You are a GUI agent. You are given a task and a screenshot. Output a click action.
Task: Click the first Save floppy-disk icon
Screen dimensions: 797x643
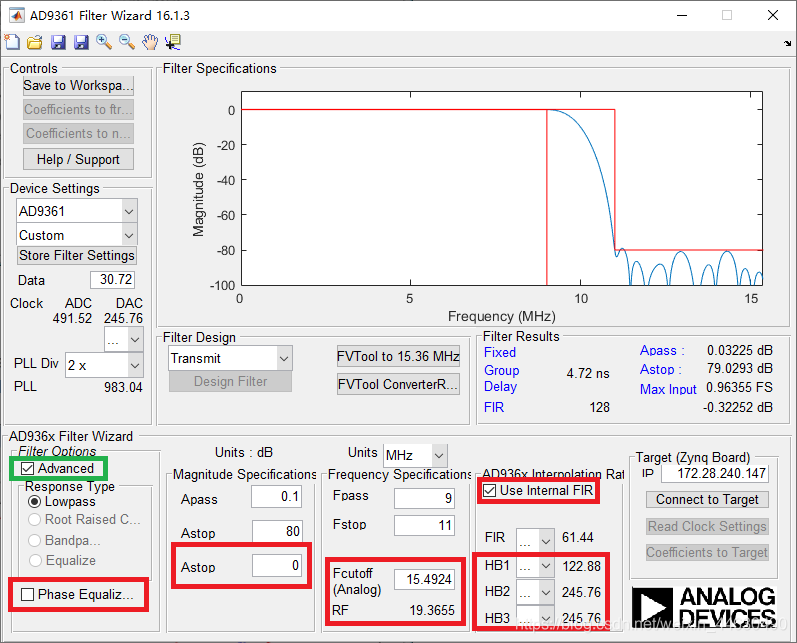click(58, 42)
